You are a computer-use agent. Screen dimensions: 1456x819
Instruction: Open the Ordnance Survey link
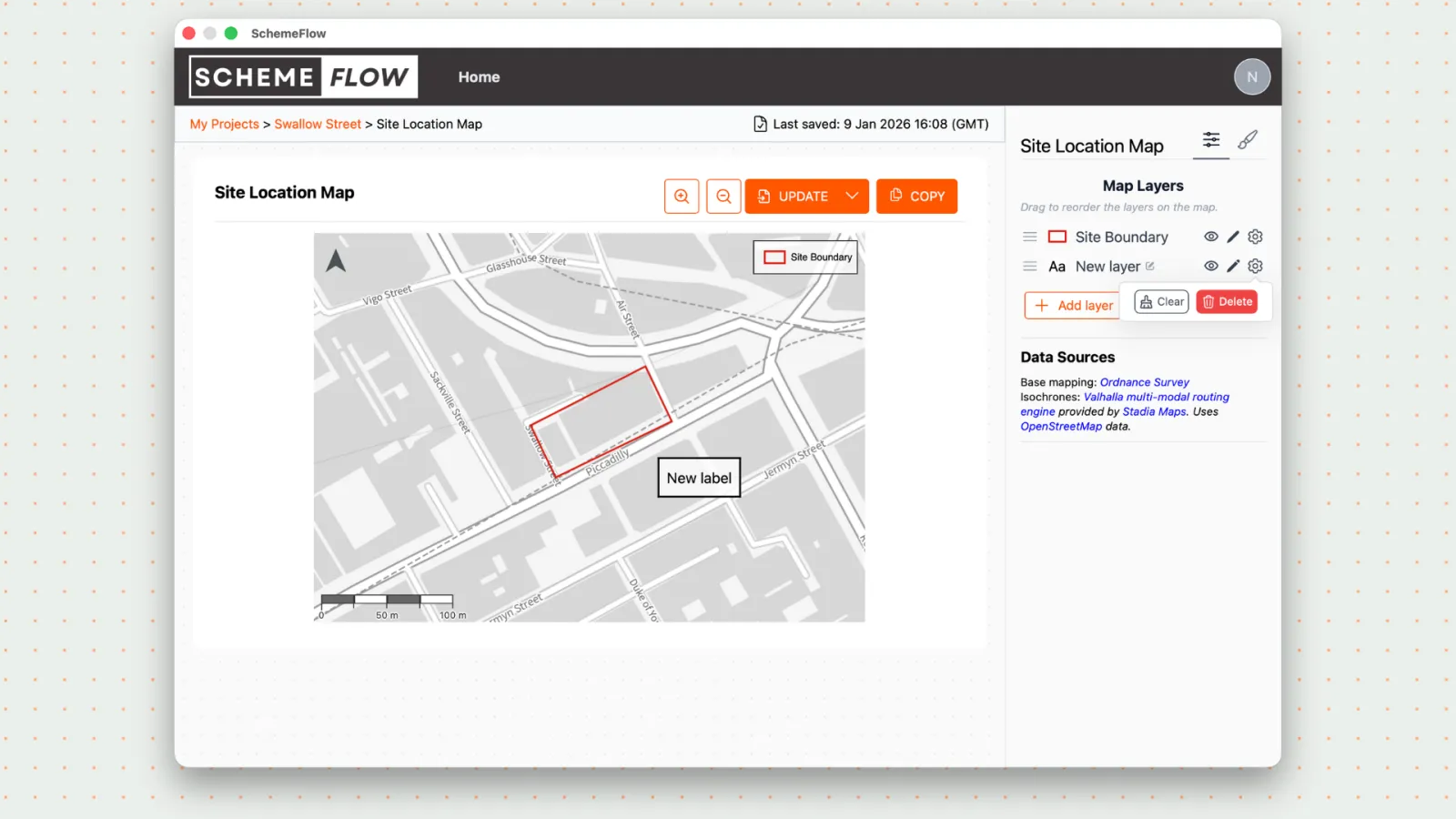click(x=1144, y=382)
